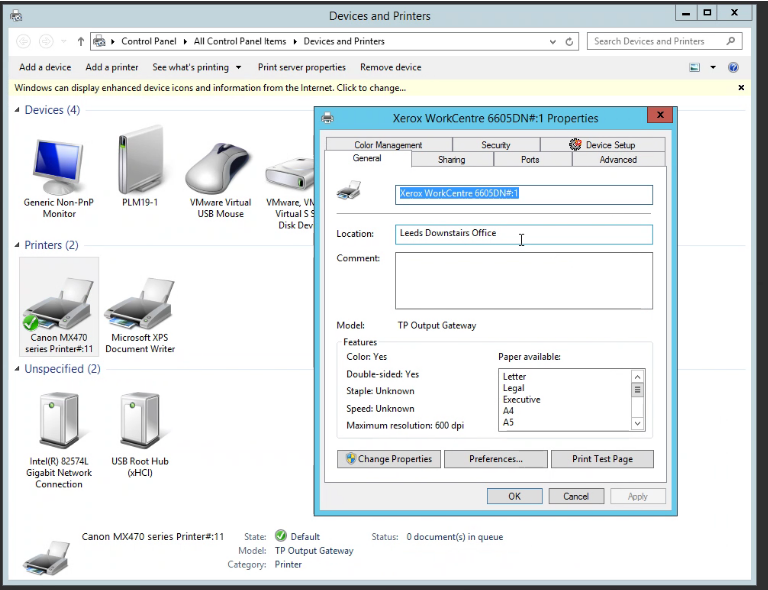Select the Microsoft XPS Document Writer icon
The width and height of the screenshot is (768, 590).
coord(140,304)
